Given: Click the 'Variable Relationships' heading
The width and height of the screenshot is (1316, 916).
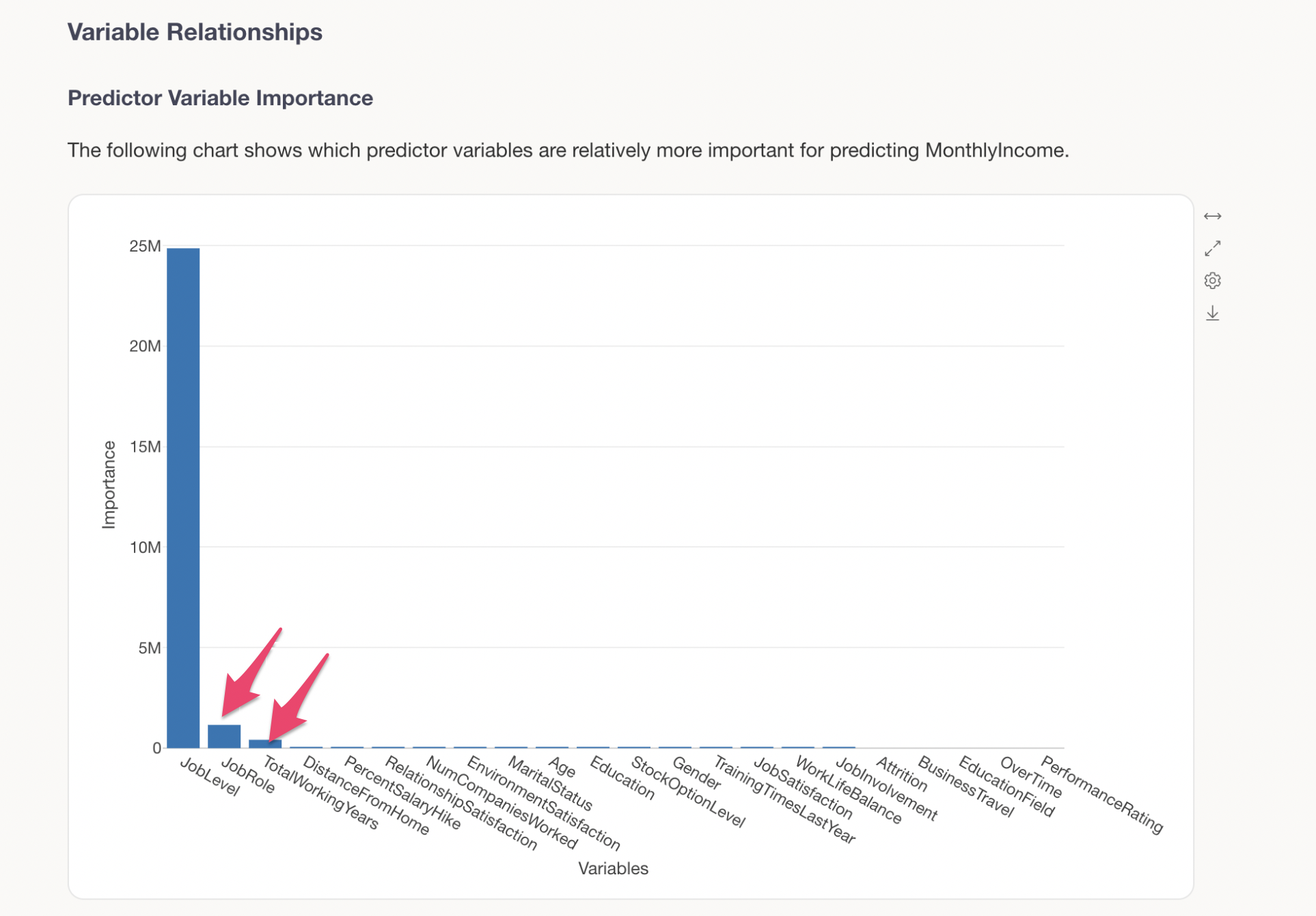Looking at the screenshot, I should point(195,32).
